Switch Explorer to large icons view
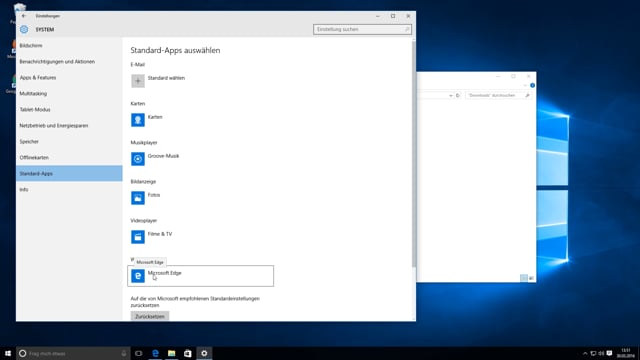640x360 pixels. tap(531, 278)
